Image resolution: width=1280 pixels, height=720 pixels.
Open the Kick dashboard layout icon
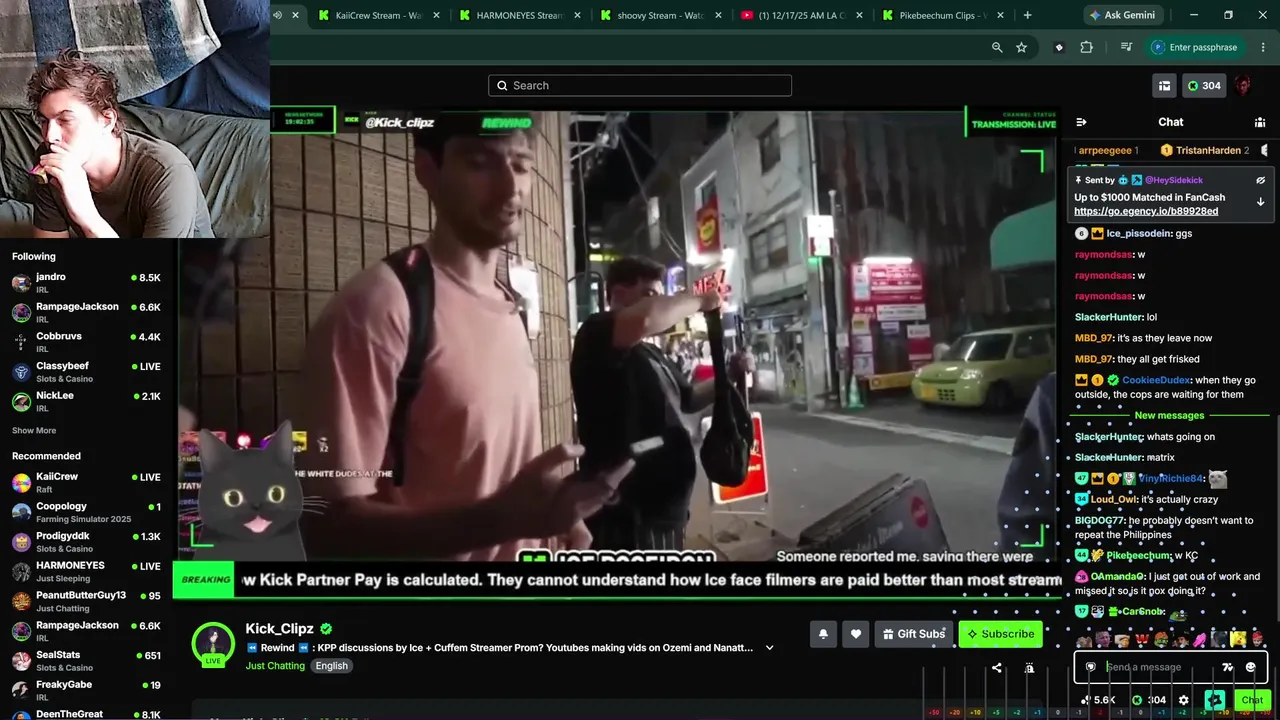[x=1164, y=86]
